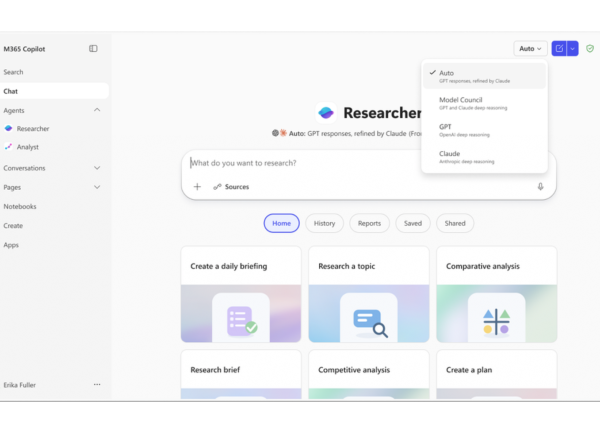
Task: Open Apps in the sidebar
Action: pos(11,245)
